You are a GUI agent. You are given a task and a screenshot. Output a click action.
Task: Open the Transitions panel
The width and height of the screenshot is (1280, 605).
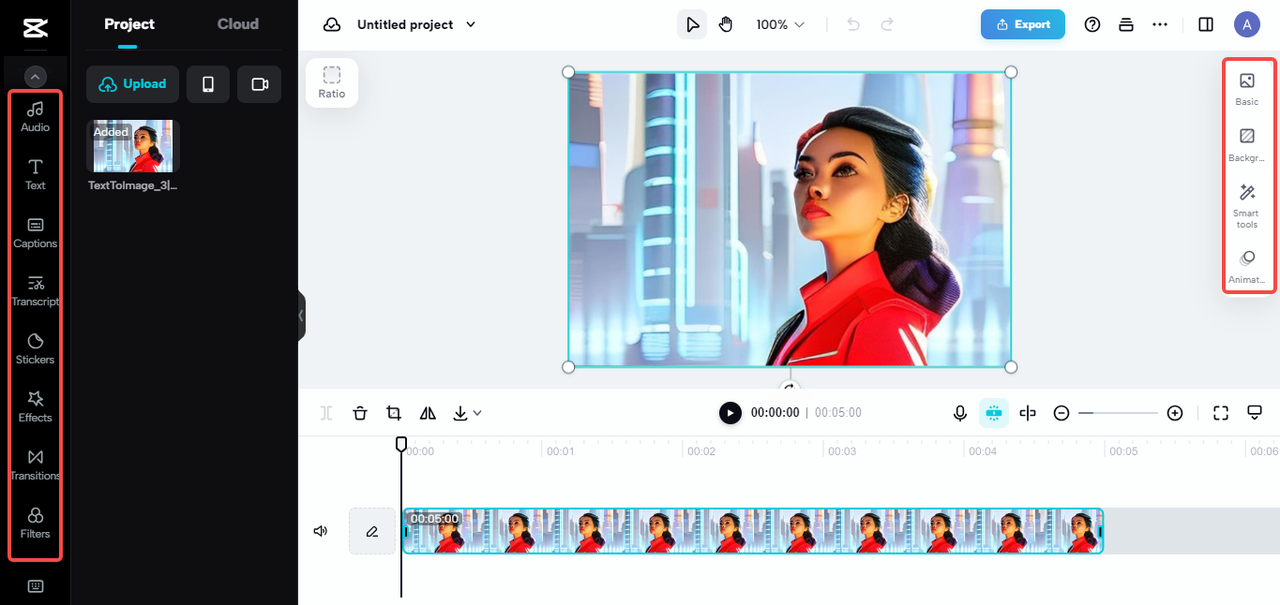[x=35, y=464]
